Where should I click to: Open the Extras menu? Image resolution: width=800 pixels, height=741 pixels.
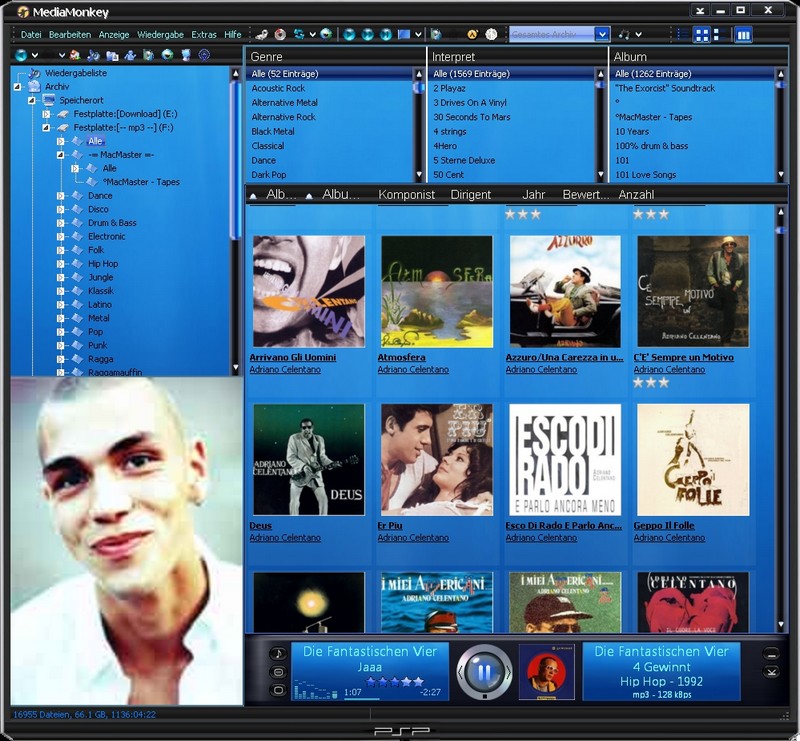click(x=204, y=35)
